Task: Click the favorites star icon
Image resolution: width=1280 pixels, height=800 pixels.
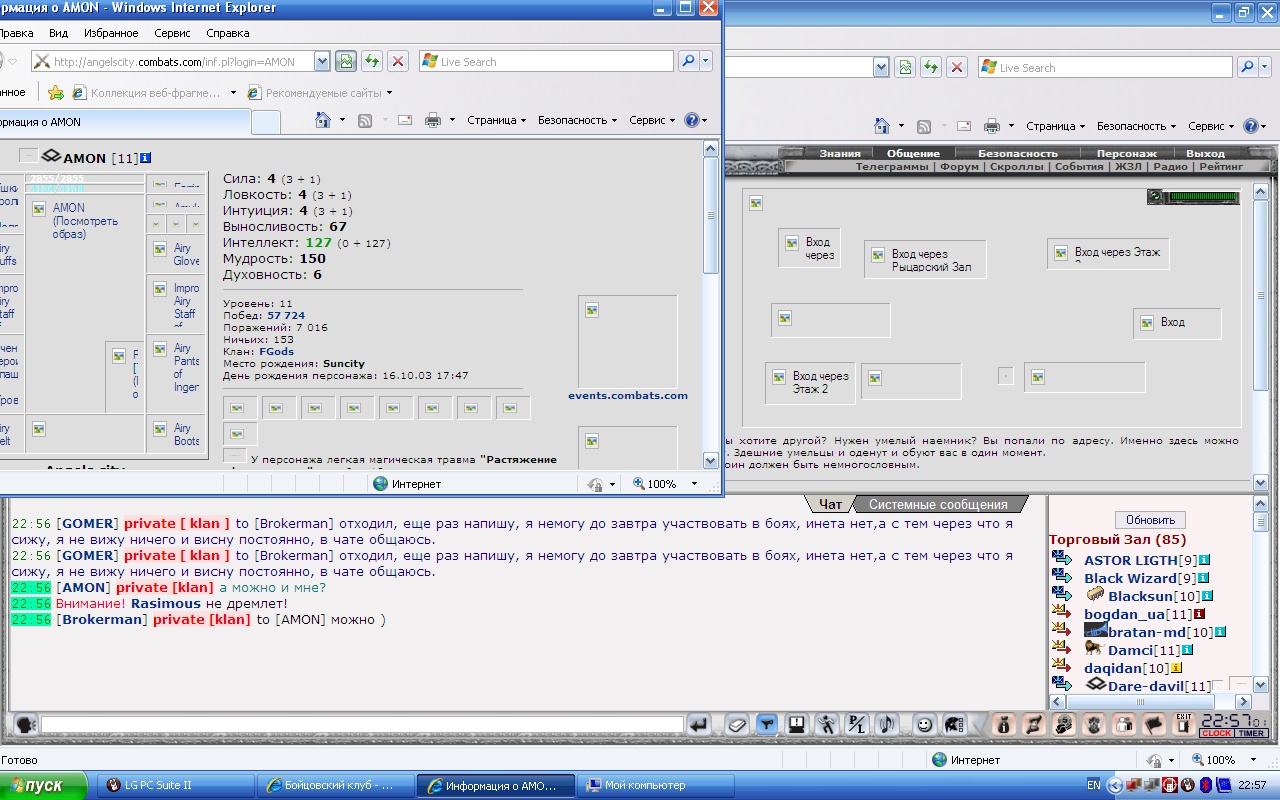Action: click(x=56, y=93)
